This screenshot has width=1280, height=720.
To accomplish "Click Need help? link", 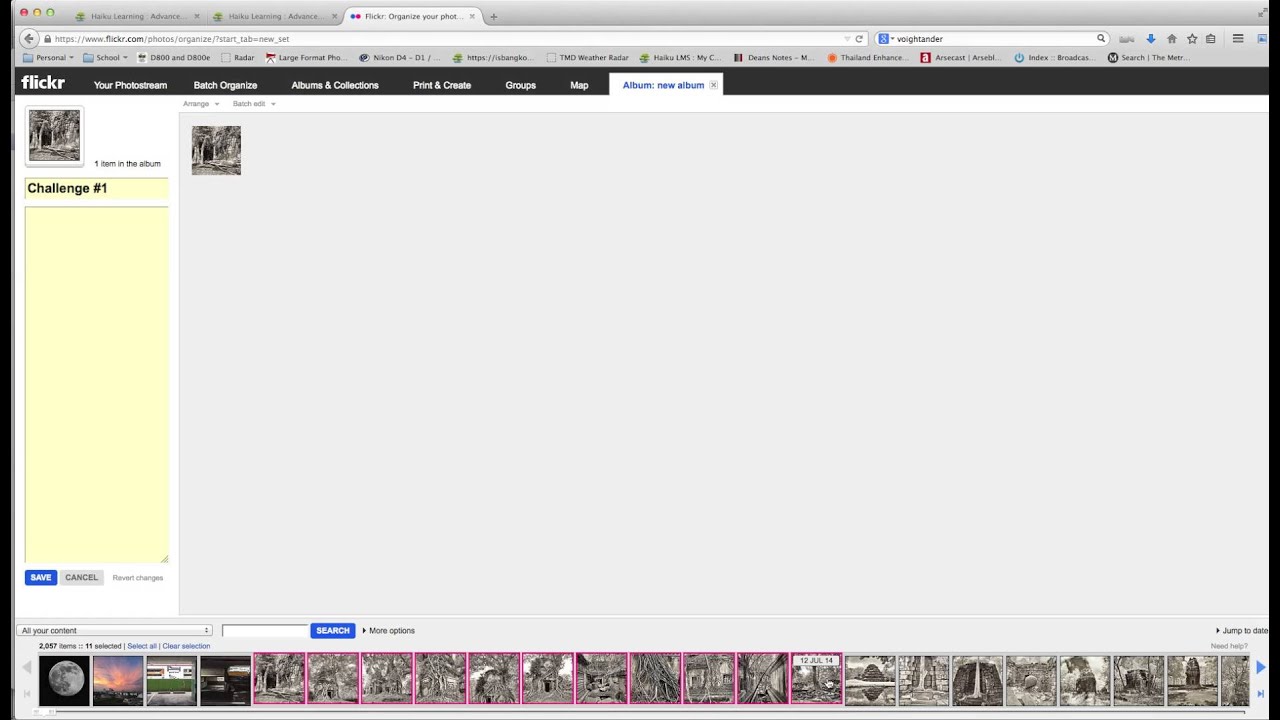I will pyautogui.click(x=1229, y=646).
